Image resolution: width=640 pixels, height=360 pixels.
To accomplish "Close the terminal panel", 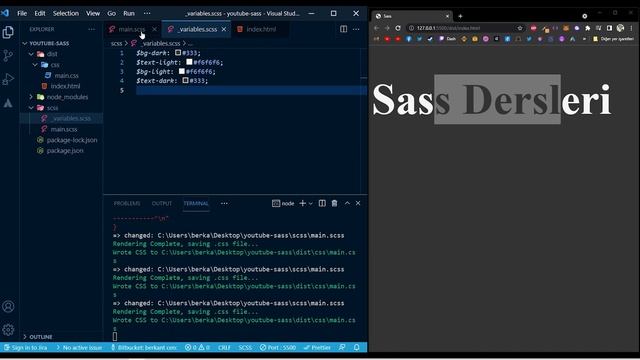I will 358,203.
